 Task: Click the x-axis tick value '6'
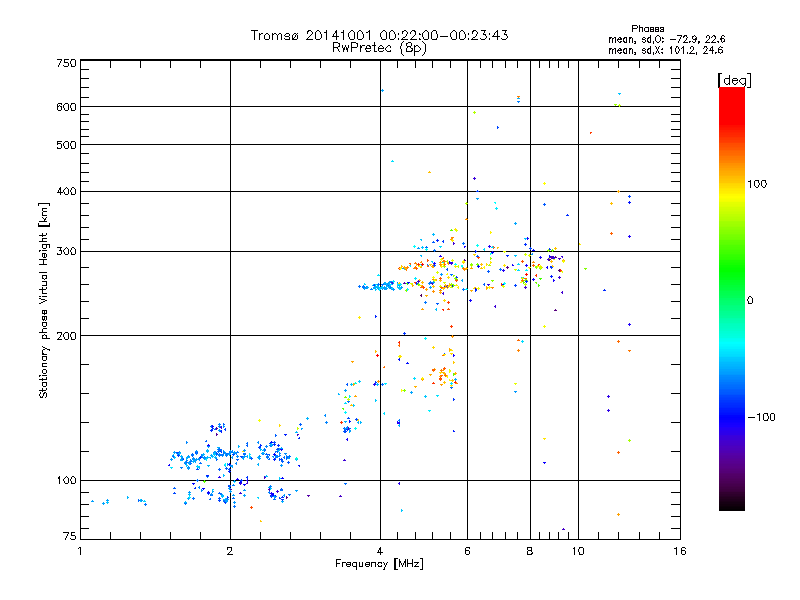pyautogui.click(x=467, y=551)
